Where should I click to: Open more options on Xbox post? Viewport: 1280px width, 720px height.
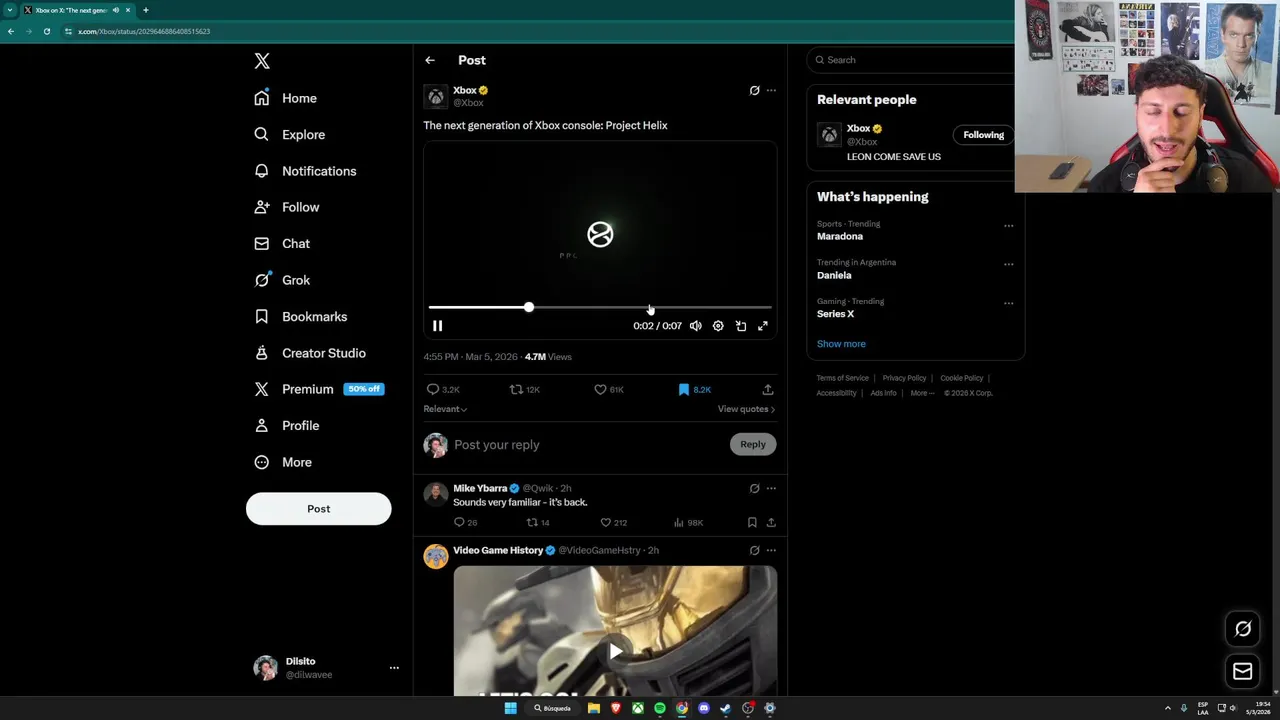[771, 90]
